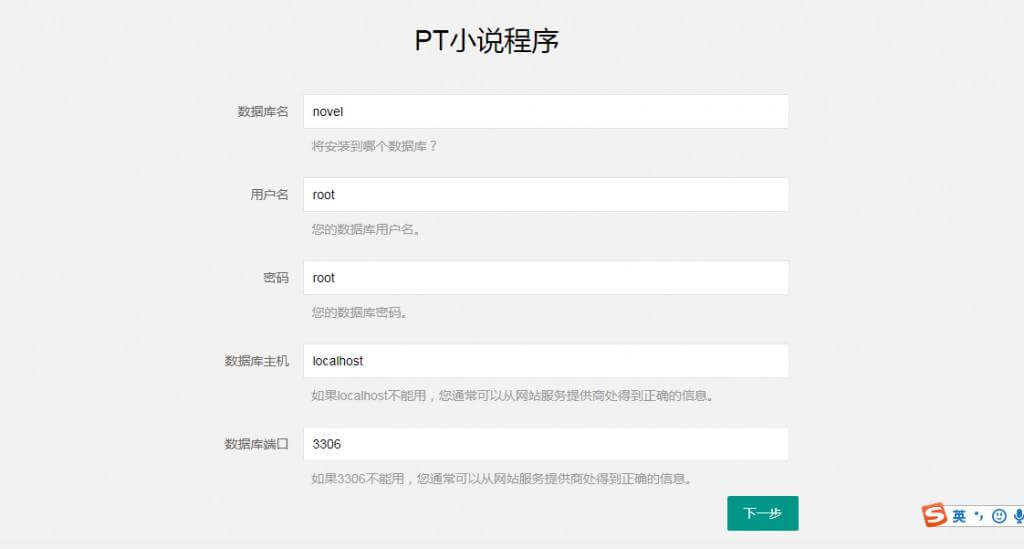Click the hint 您的数据库用户名。
Image resolution: width=1024 pixels, height=549 pixels.
tap(366, 229)
